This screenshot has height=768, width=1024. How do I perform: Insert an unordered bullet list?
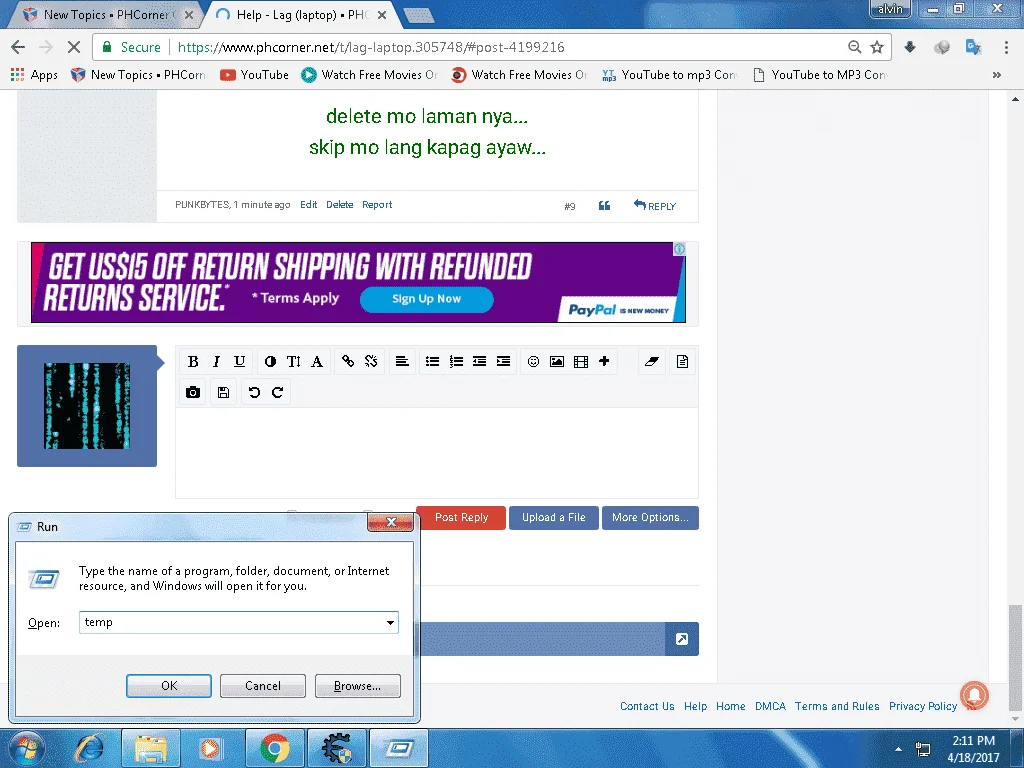[x=432, y=361]
